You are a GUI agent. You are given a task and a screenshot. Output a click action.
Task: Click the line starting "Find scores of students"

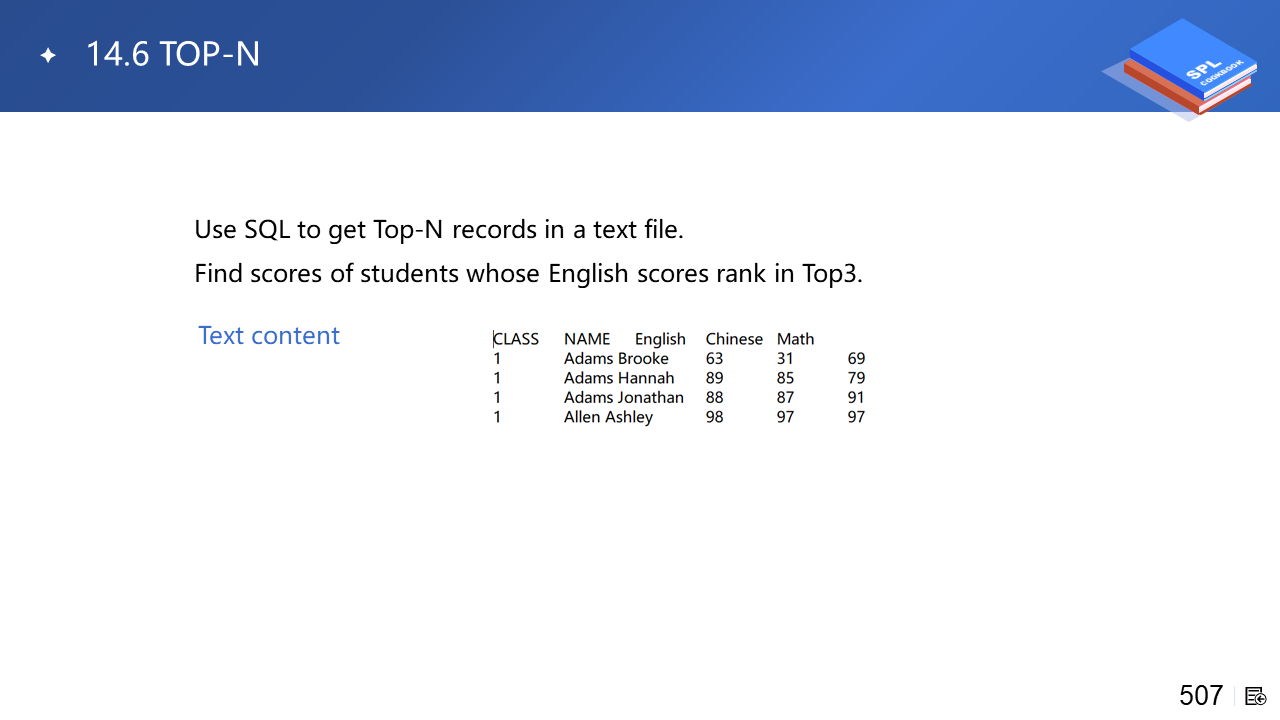tap(527, 273)
